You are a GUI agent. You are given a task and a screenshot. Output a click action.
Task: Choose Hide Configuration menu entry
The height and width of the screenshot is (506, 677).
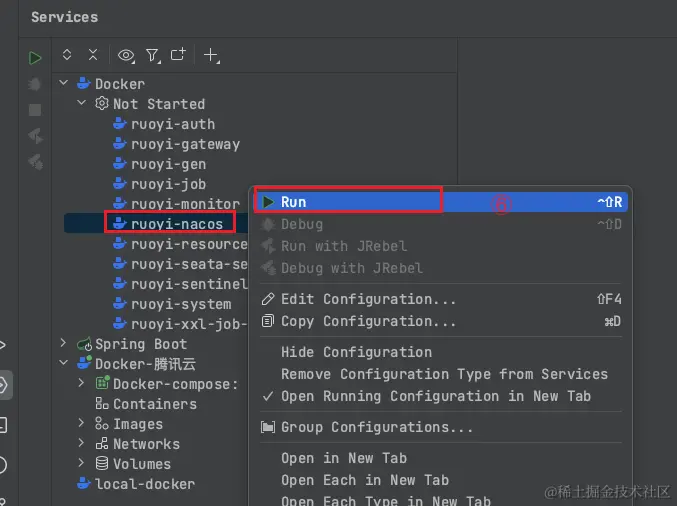[x=440, y=352]
